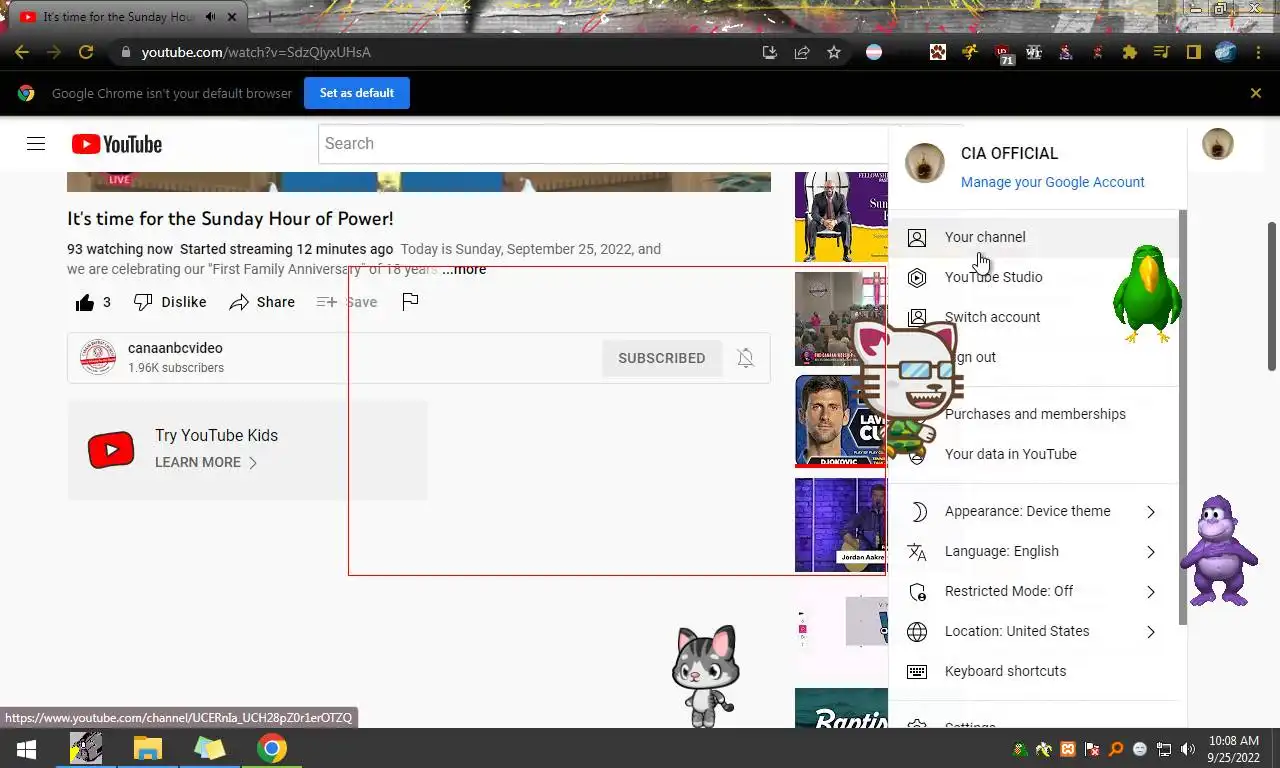
Task: Dislike the Sunday Hour of Power video
Action: pos(170,302)
